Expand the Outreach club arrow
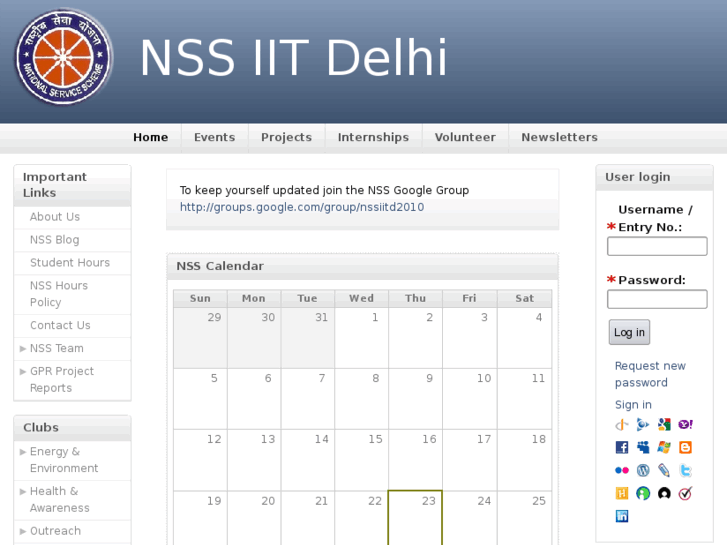The width and height of the screenshot is (727, 545). click(23, 531)
